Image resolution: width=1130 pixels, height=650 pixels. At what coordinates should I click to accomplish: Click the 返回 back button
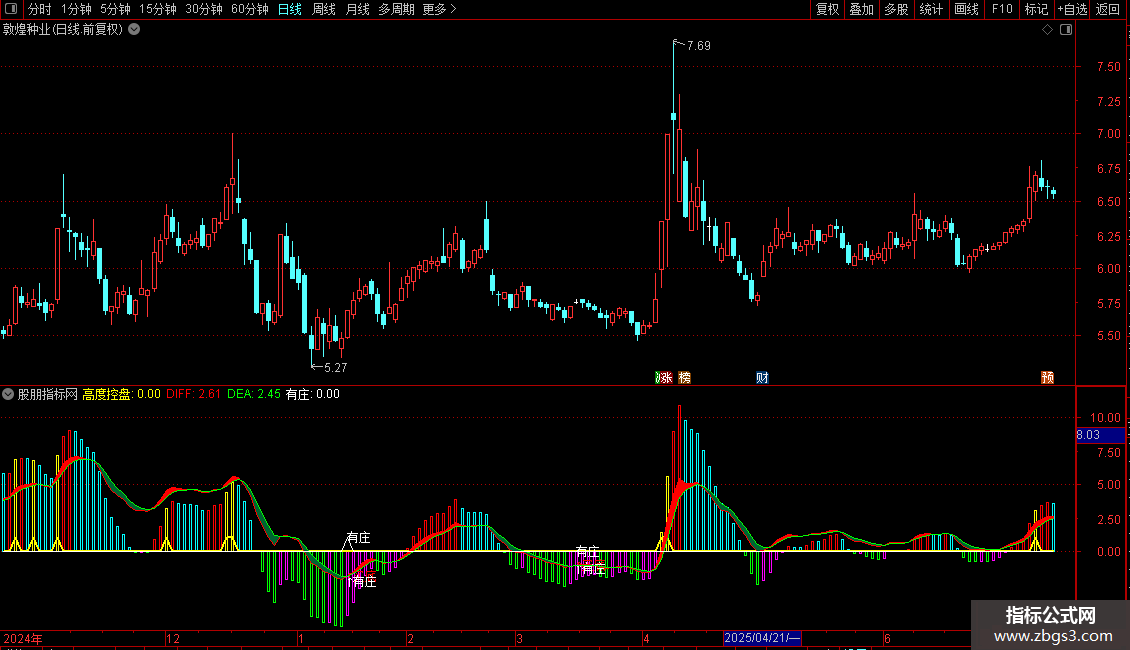[x=1108, y=9]
